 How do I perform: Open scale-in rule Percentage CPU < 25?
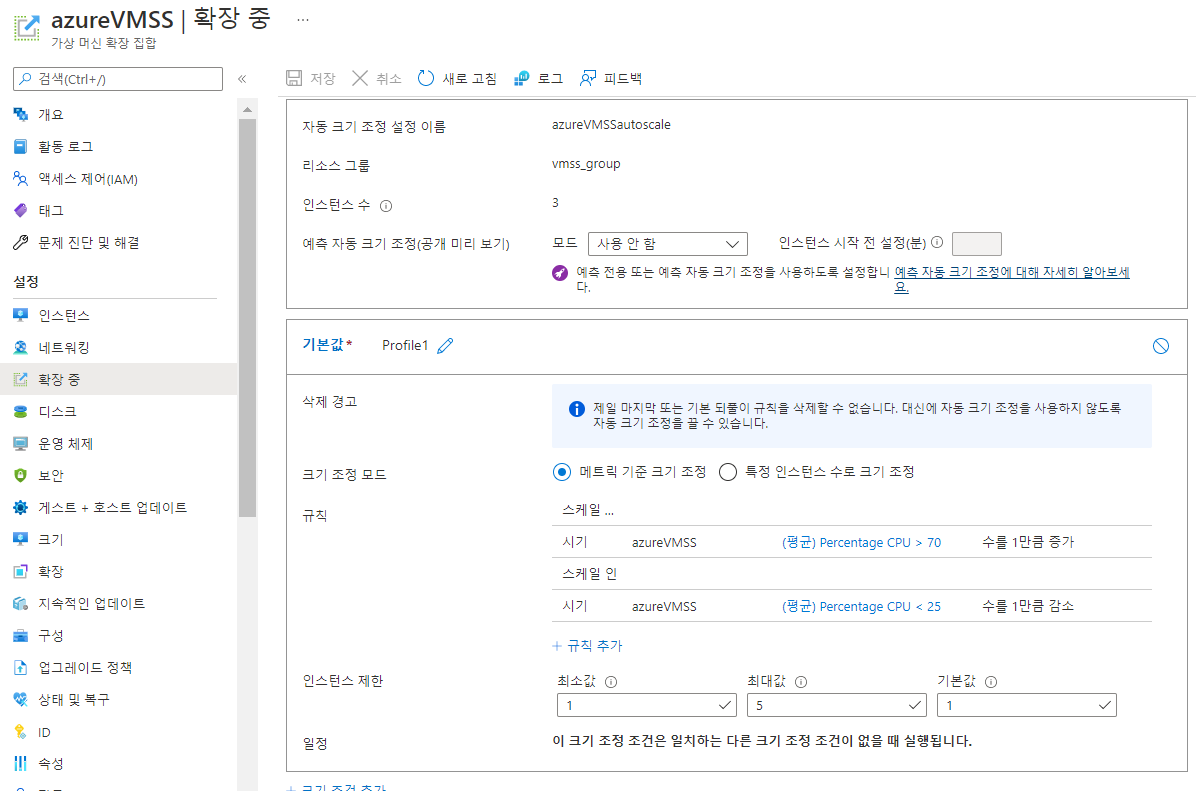click(x=861, y=606)
